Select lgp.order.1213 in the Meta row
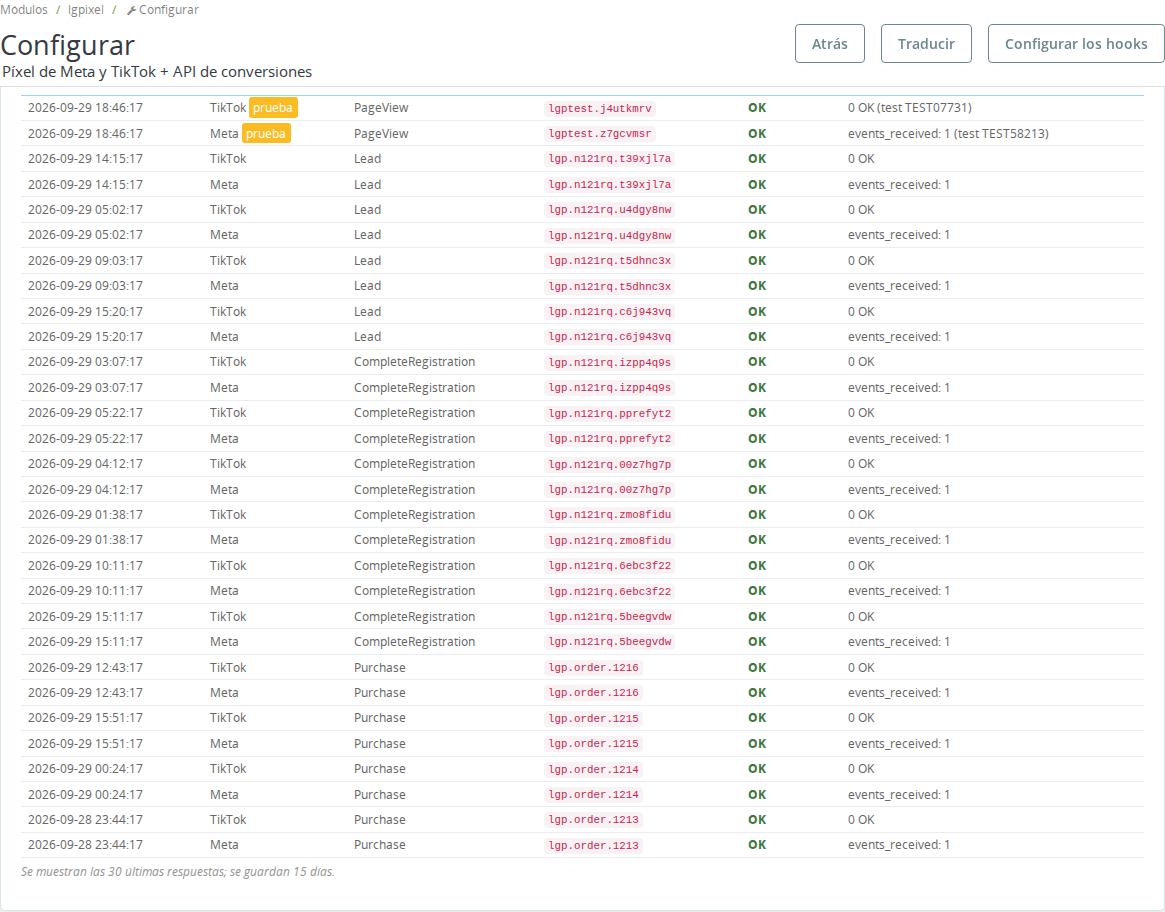This screenshot has height=912, width=1165. pyautogui.click(x=593, y=845)
